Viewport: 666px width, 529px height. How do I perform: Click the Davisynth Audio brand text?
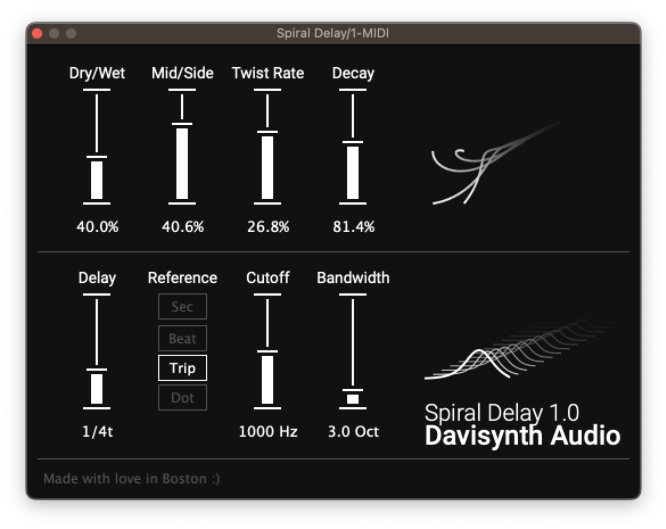pos(522,436)
